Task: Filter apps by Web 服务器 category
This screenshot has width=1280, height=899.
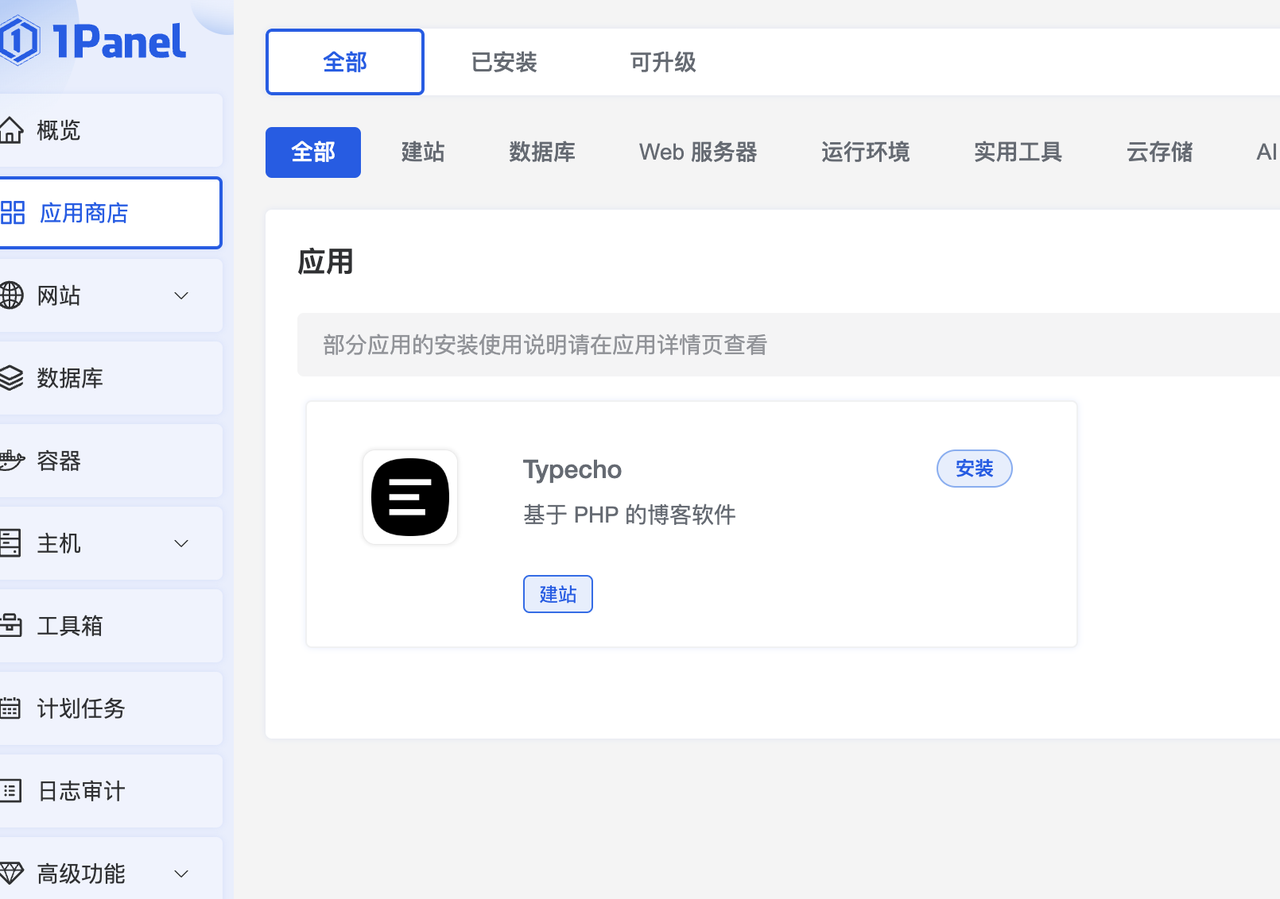Action: click(698, 152)
